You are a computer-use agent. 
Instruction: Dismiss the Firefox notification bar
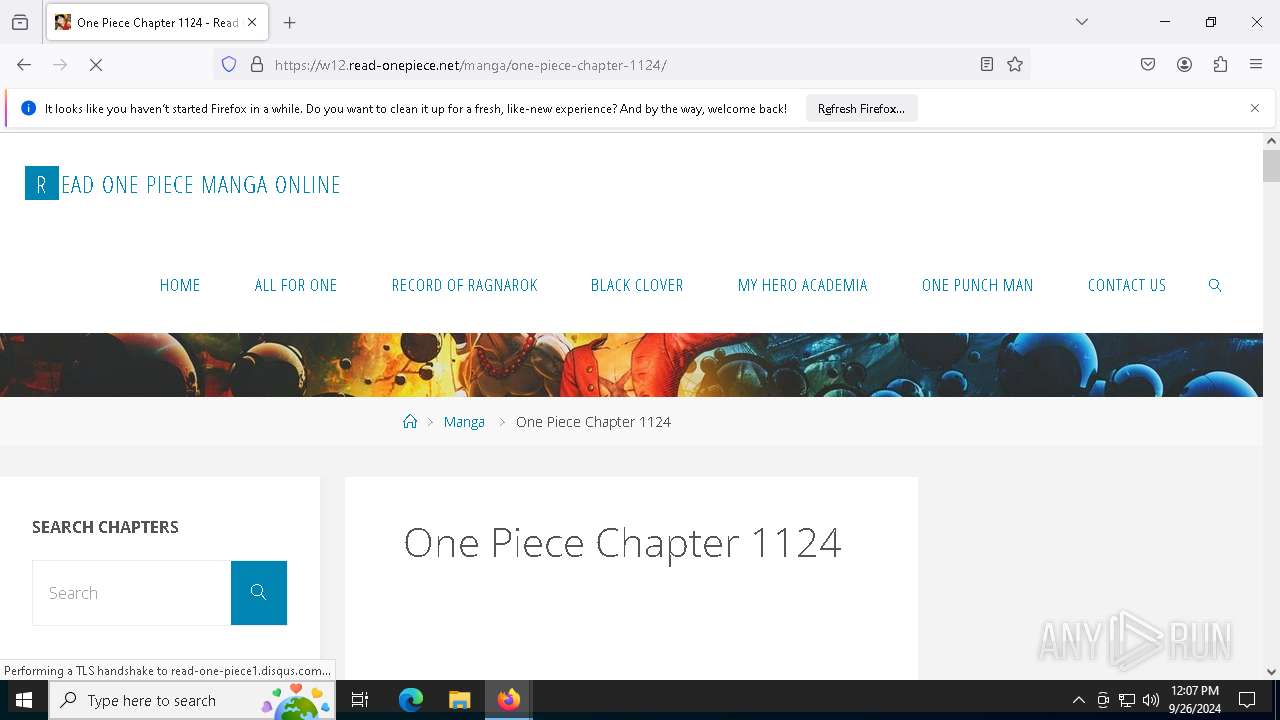pyautogui.click(x=1255, y=108)
